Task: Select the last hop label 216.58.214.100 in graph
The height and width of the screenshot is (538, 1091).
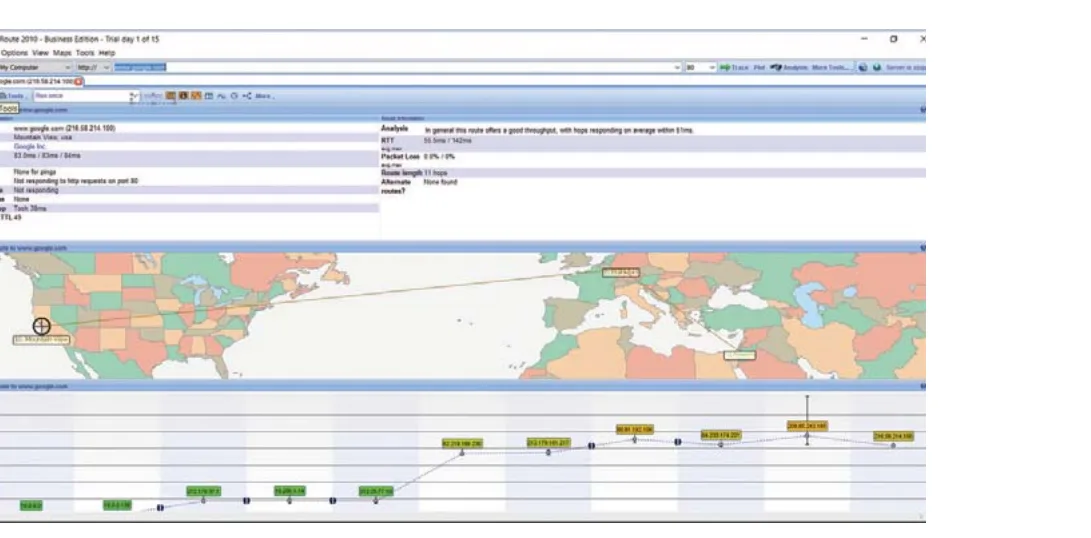Action: [x=893, y=436]
